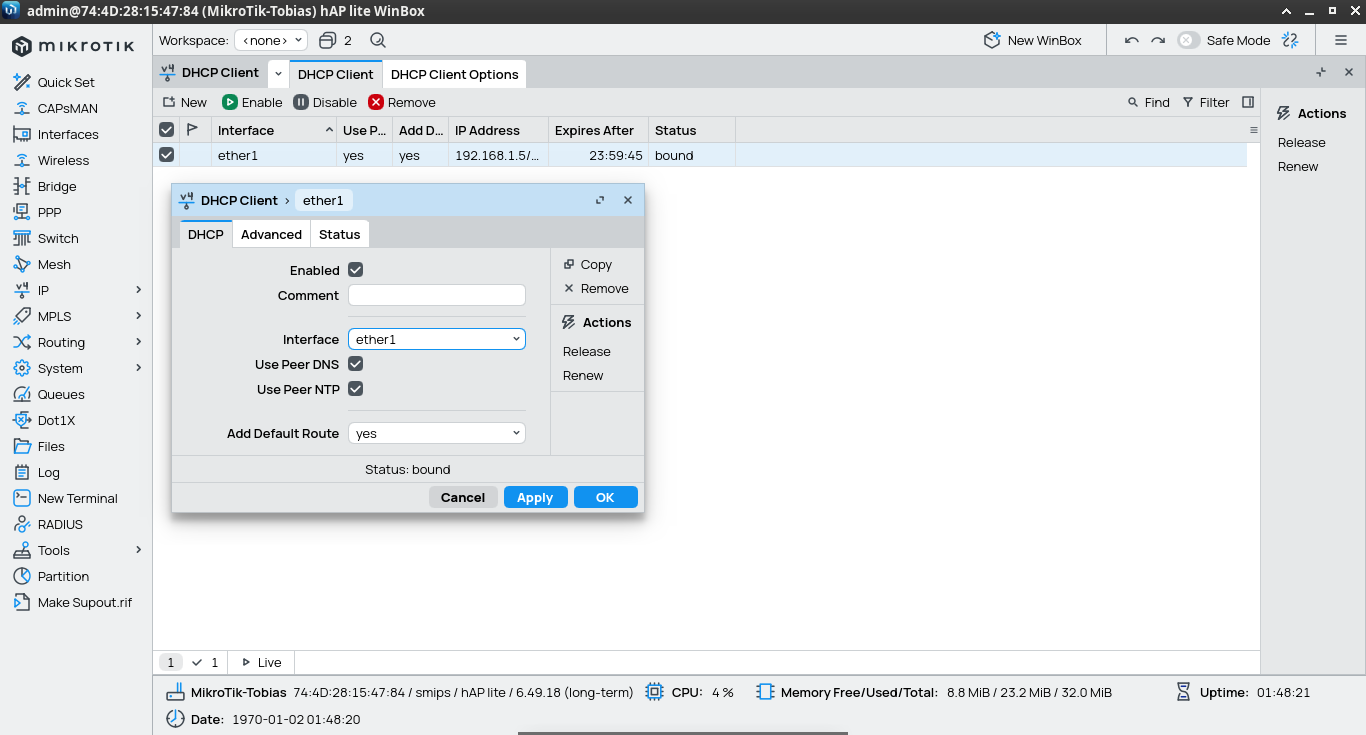The image size is (1366, 735).
Task: Open the Workspace selector dropdown
Action: tap(270, 40)
